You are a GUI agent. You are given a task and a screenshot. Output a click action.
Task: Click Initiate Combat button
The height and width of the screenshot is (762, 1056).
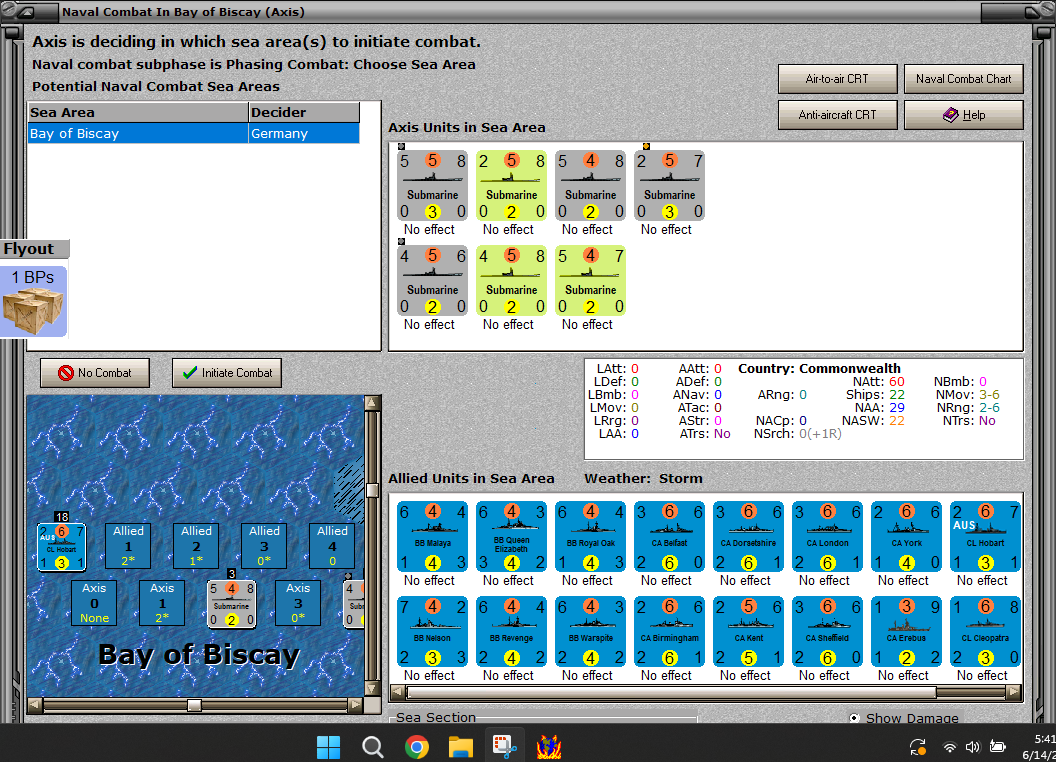pos(227,373)
